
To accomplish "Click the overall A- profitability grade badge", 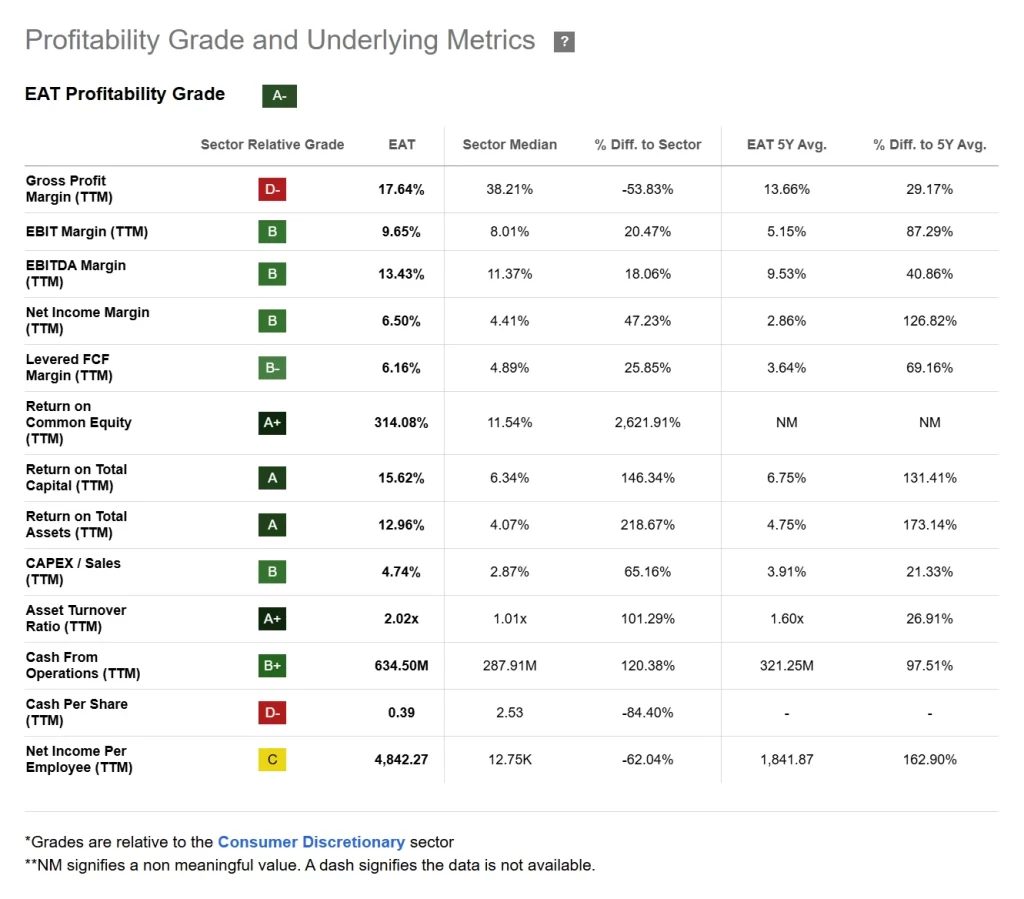I will [x=279, y=96].
